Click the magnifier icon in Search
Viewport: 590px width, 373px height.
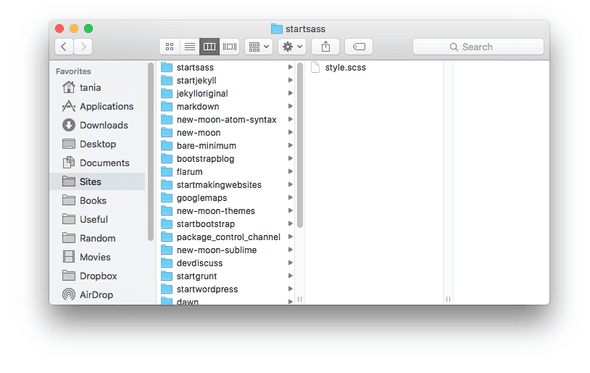(x=454, y=47)
